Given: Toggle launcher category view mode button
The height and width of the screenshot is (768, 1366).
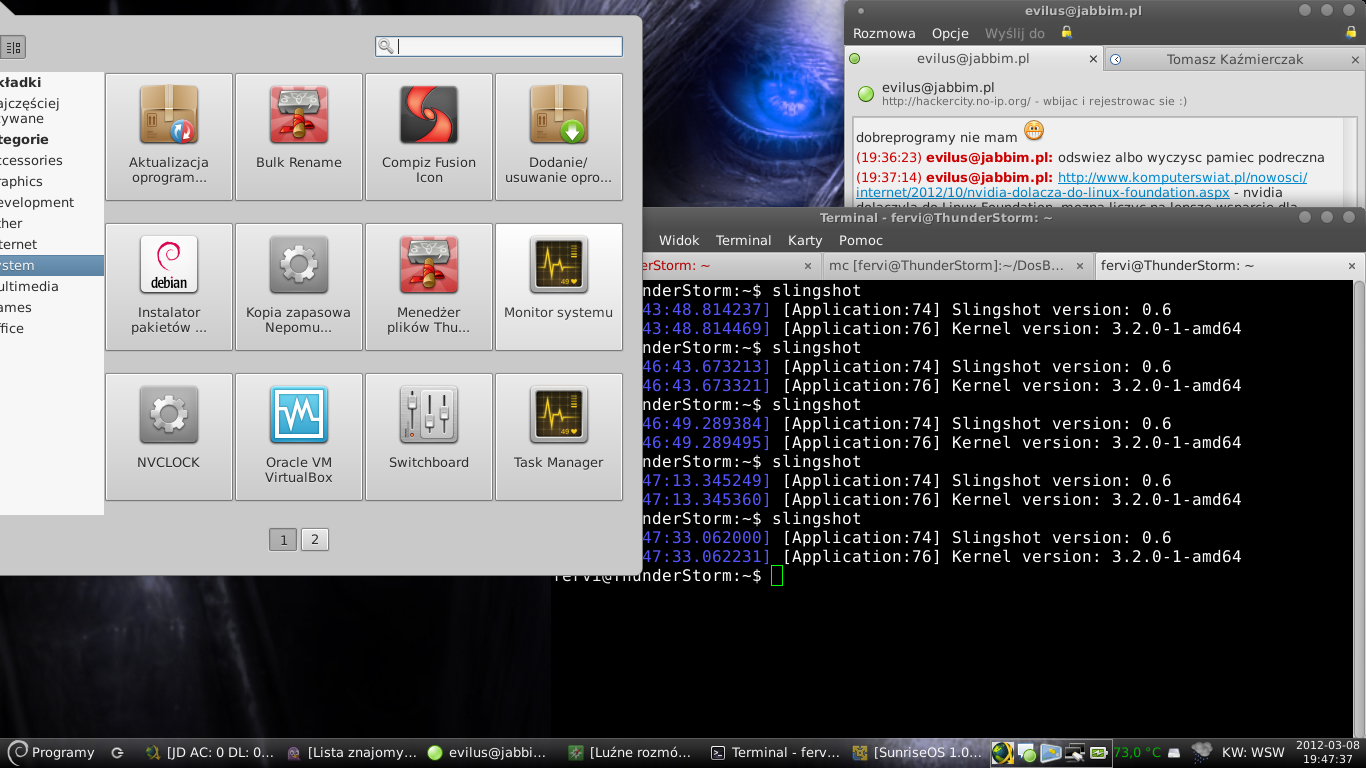Looking at the screenshot, I should pos(13,47).
